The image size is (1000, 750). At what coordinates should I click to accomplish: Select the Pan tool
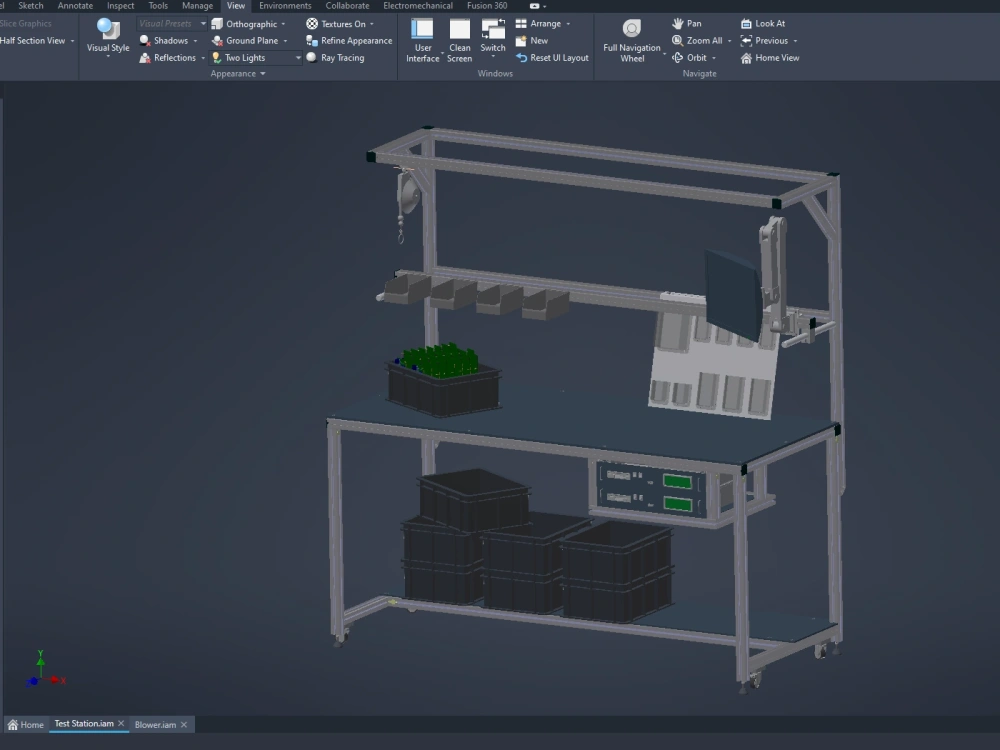tap(687, 24)
